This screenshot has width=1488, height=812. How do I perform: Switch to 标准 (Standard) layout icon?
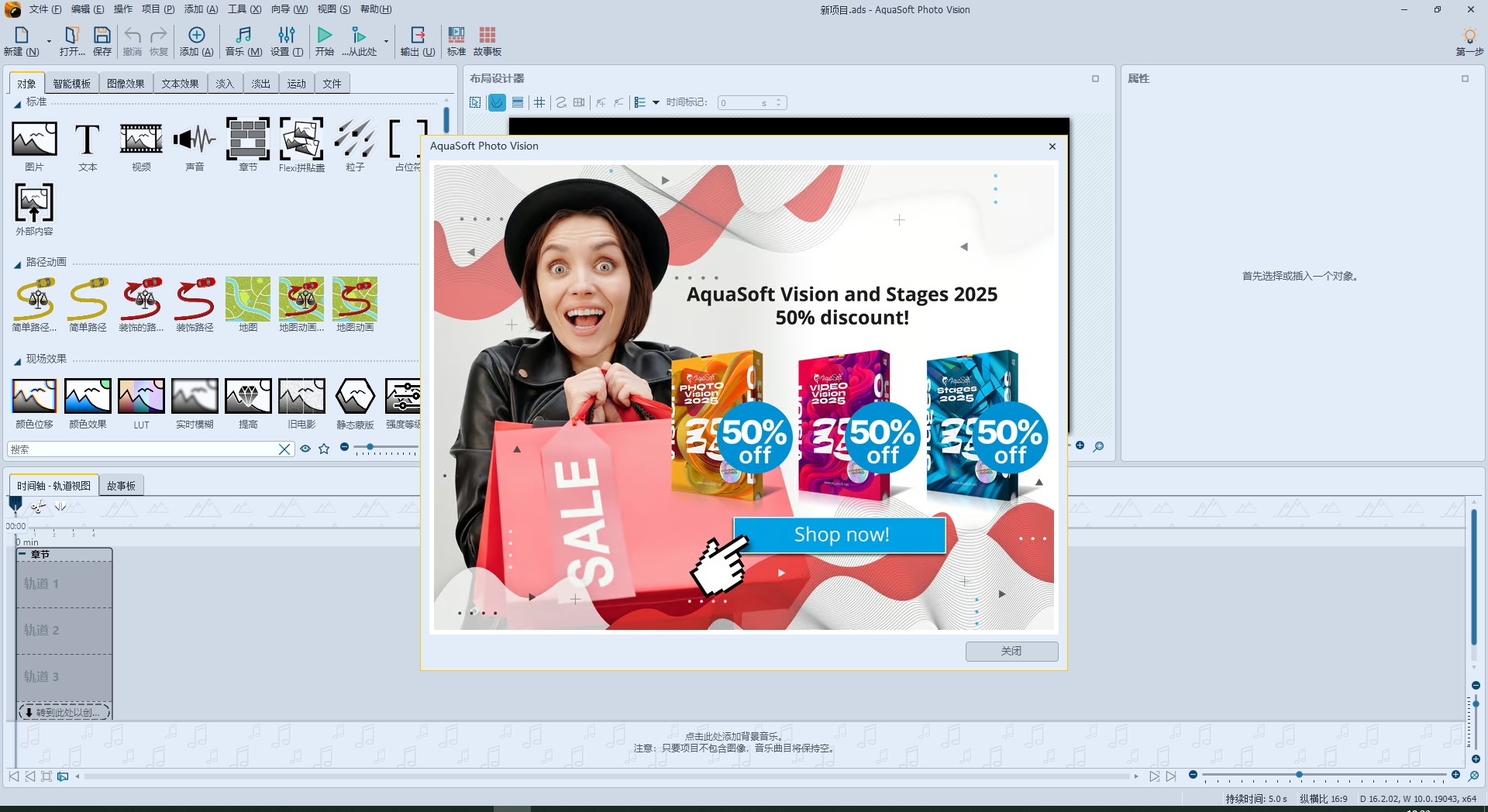(456, 35)
